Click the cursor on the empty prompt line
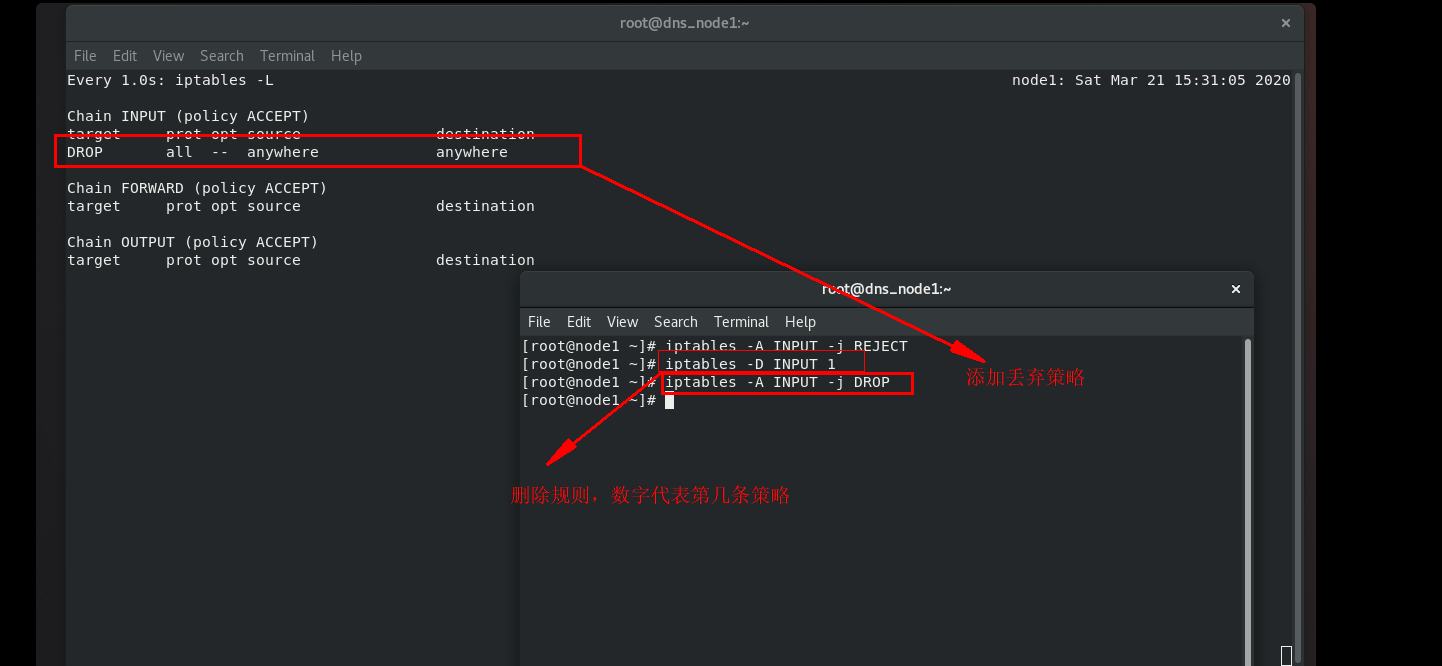Image resolution: width=1442 pixels, height=666 pixels. [669, 401]
